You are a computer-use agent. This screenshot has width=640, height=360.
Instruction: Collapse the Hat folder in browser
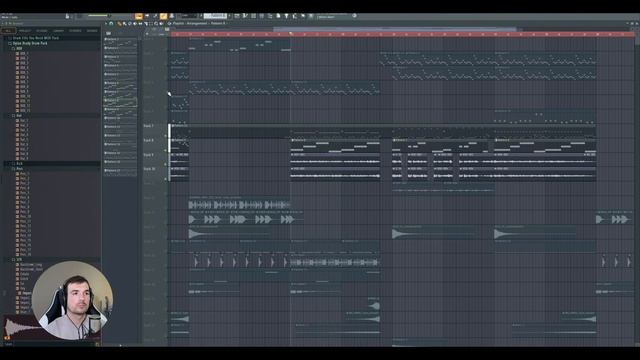[19, 116]
